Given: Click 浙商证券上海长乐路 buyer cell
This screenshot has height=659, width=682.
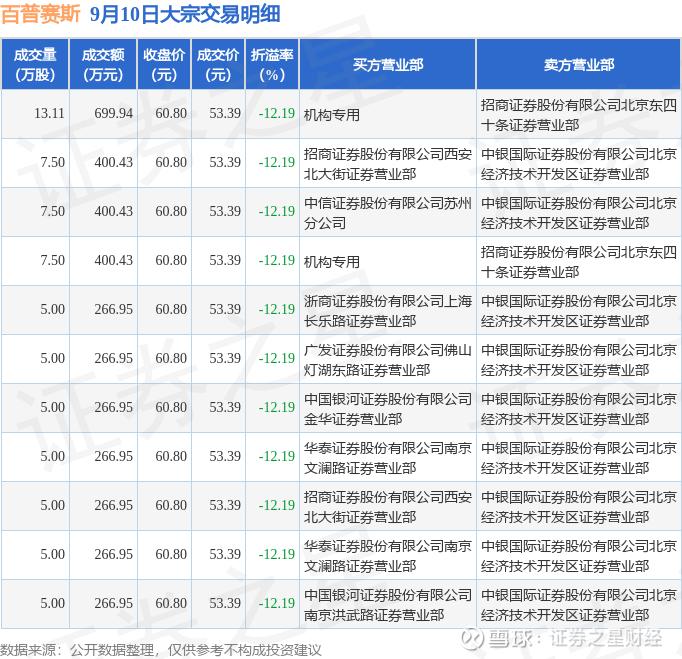Looking at the screenshot, I should click(388, 311).
